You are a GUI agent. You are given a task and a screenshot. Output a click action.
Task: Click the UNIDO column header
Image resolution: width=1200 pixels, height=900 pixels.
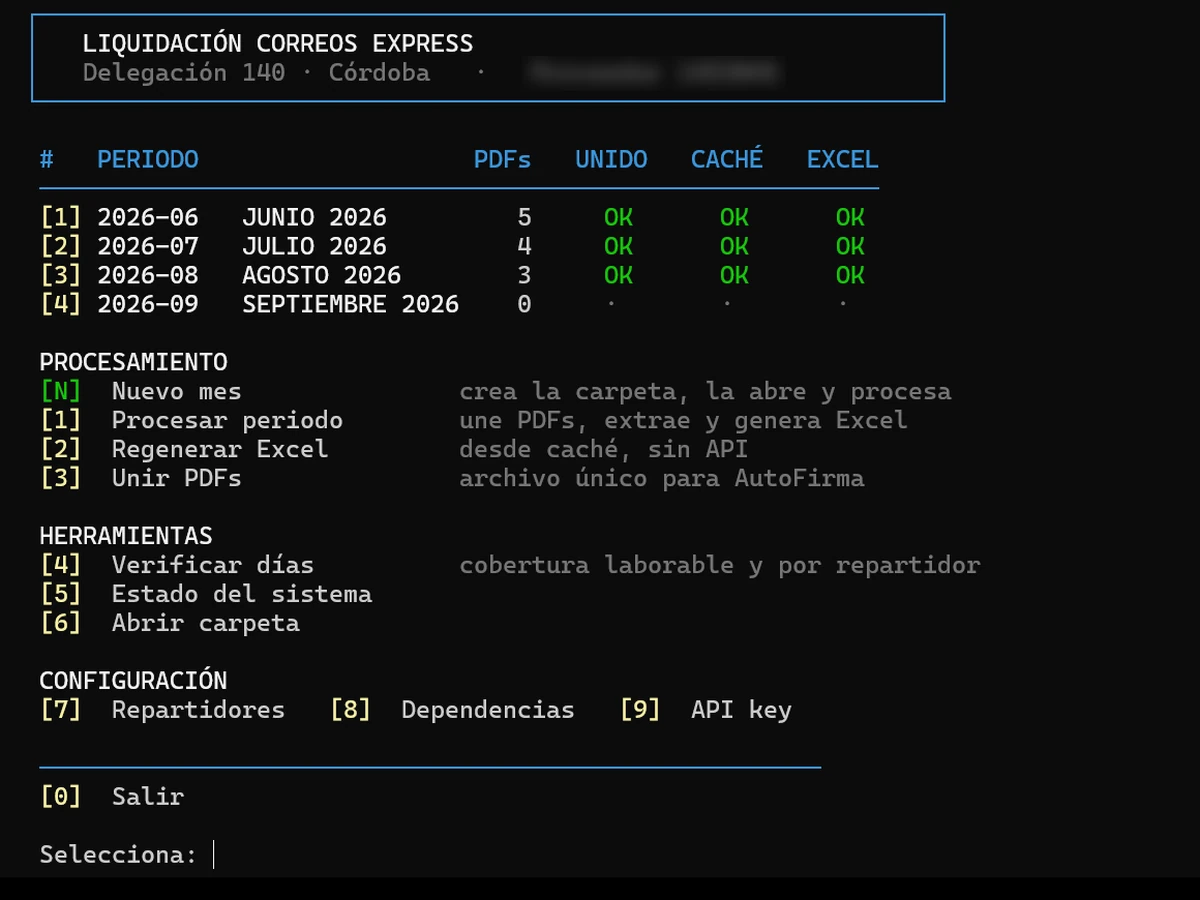[x=611, y=159]
